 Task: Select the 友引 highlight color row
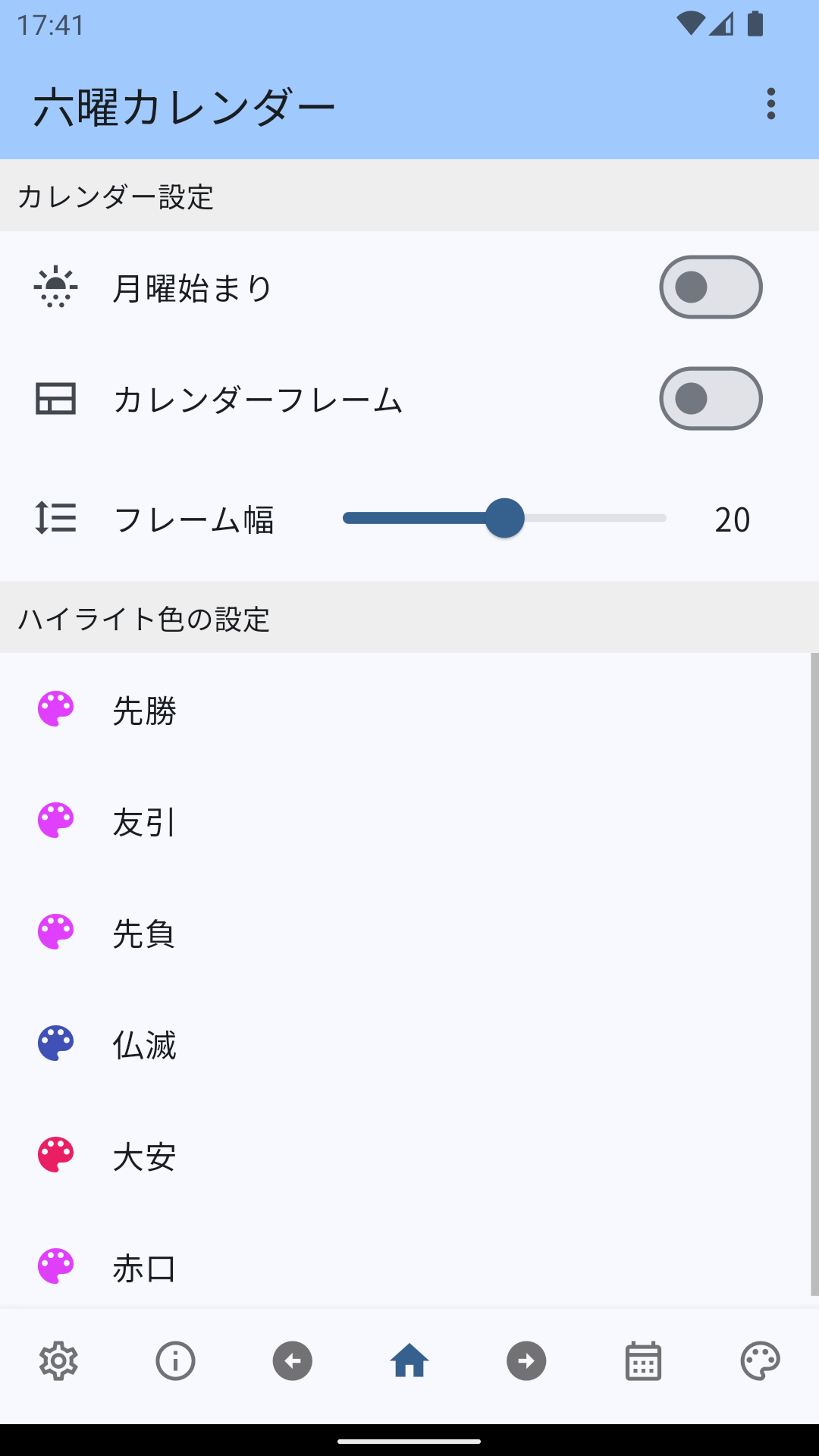(409, 821)
